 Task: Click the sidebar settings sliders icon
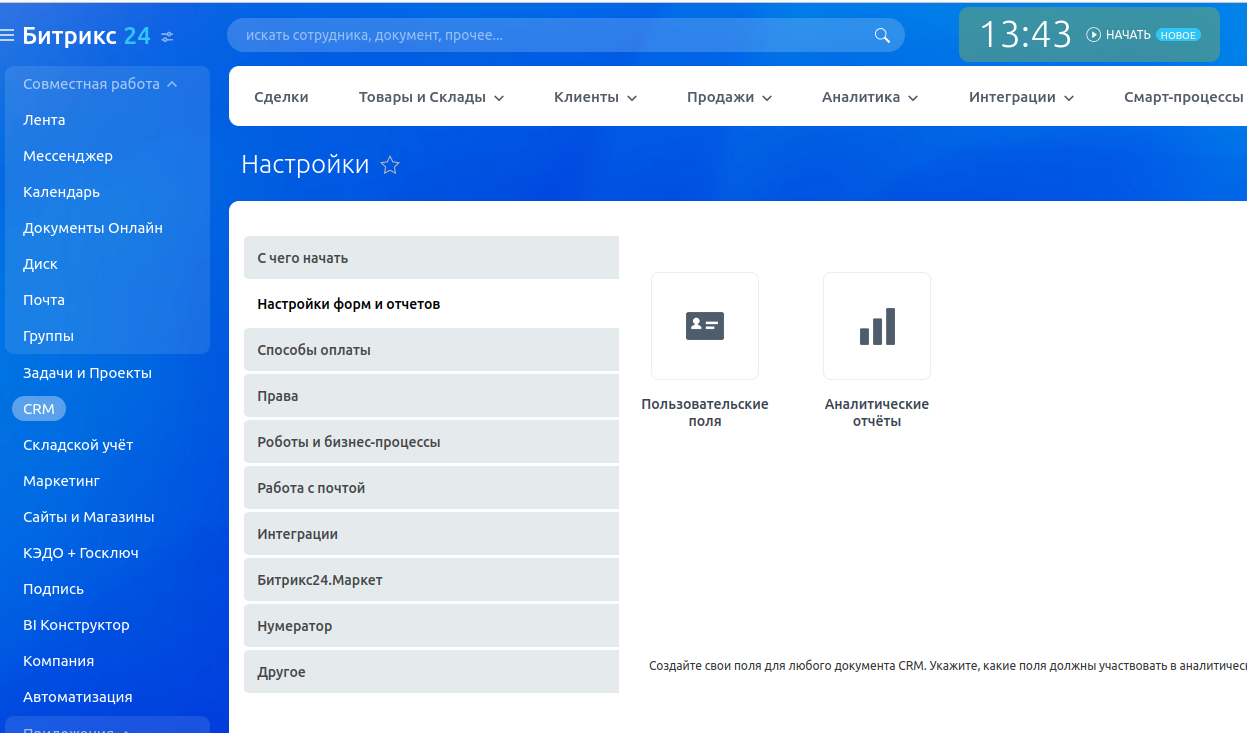167,37
